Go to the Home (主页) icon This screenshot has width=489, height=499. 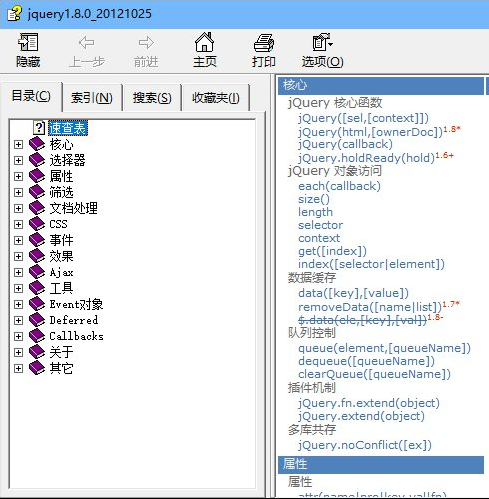[204, 42]
